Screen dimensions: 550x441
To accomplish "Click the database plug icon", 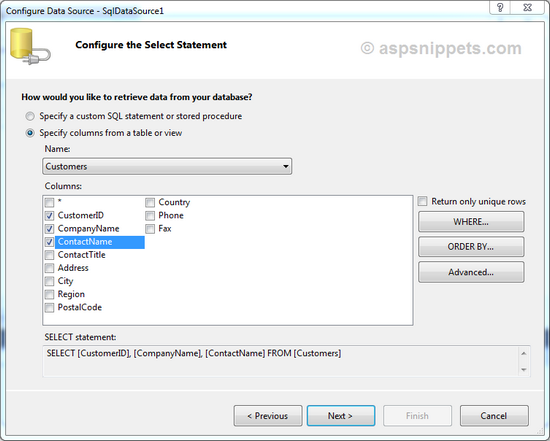I will (29, 47).
